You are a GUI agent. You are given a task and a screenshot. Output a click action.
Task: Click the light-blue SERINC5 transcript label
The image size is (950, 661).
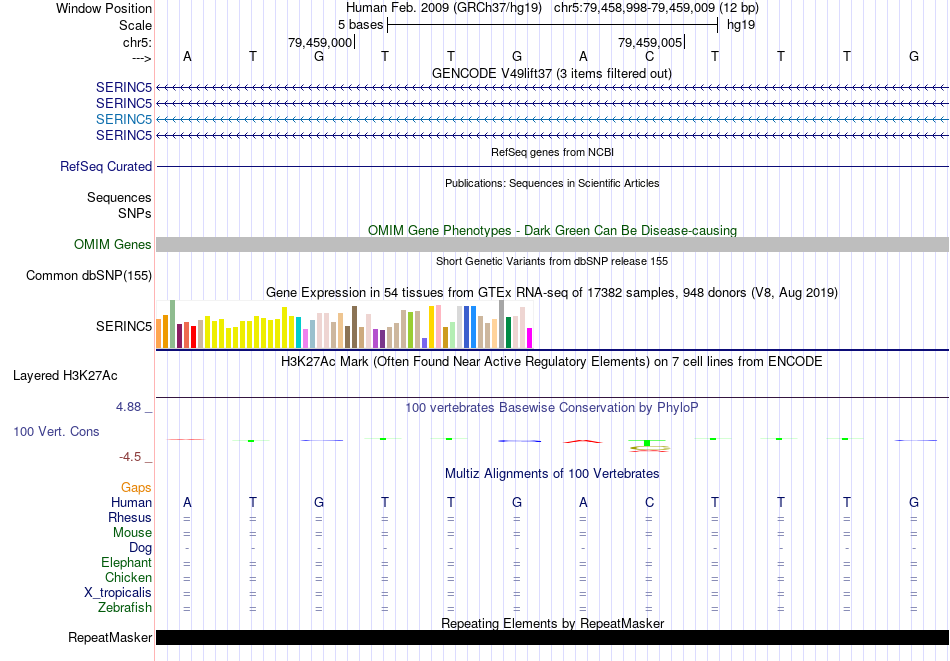click(124, 119)
